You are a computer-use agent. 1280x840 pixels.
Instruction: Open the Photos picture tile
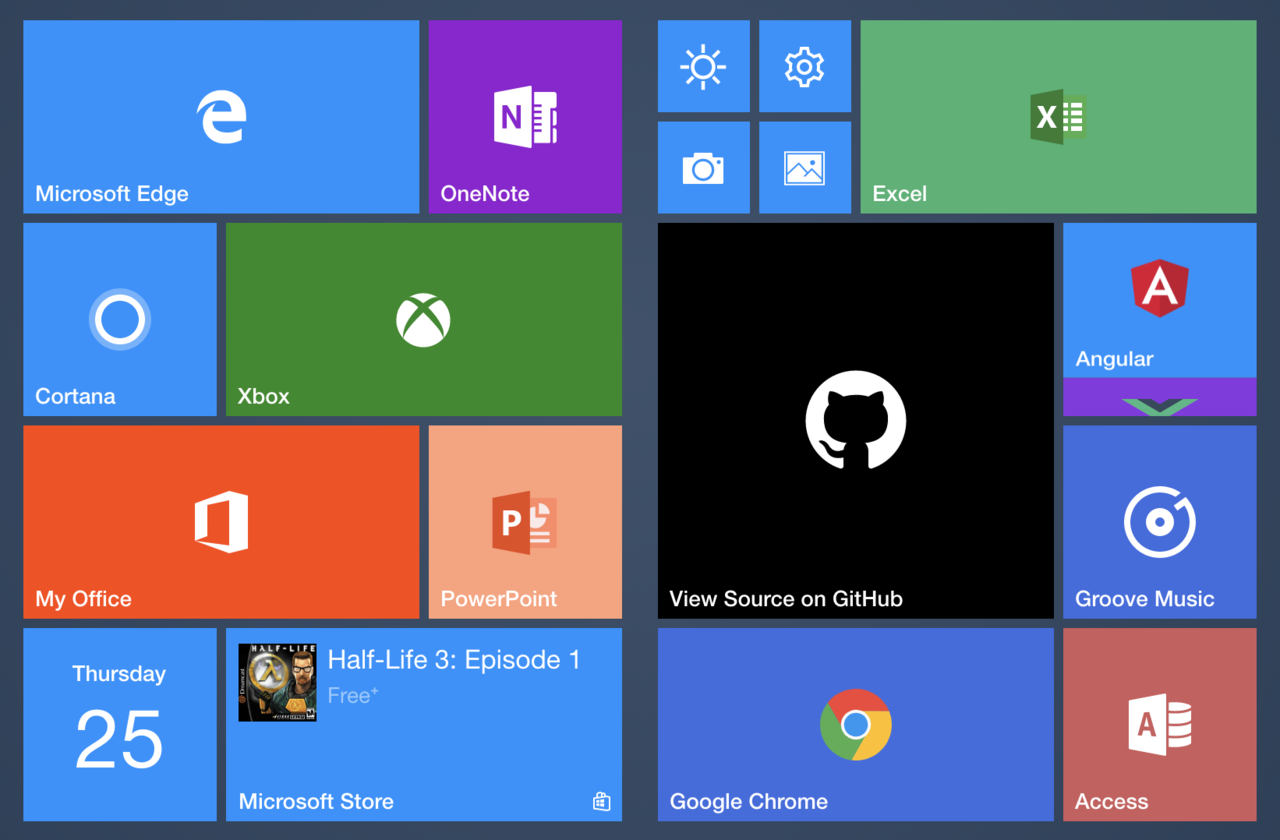[x=805, y=168]
